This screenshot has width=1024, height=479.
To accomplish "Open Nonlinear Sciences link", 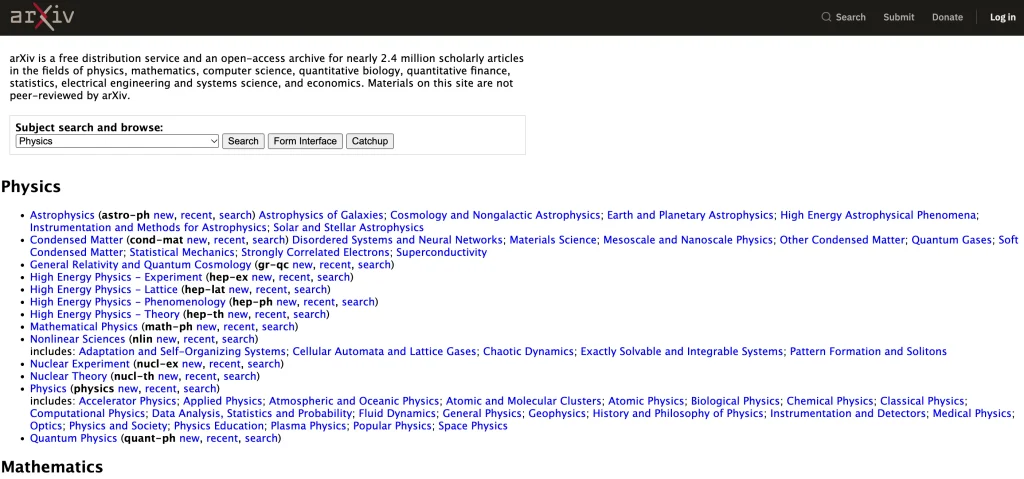I will click(77, 339).
